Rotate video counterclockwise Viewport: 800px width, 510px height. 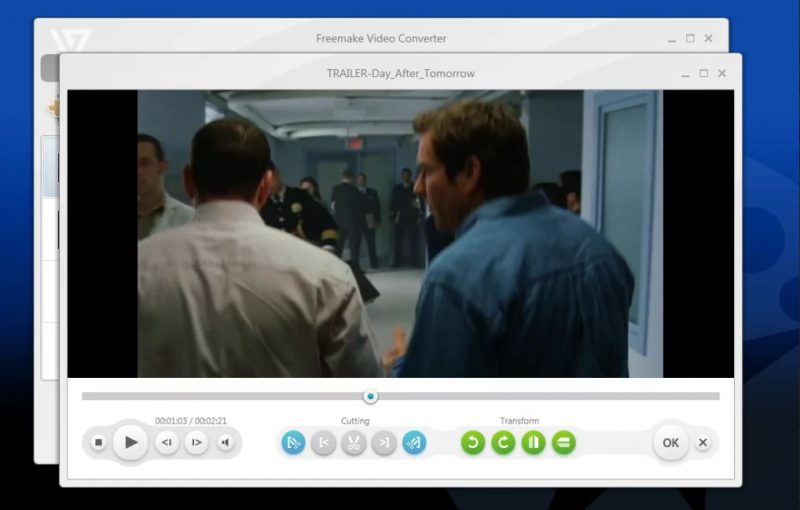pyautogui.click(x=473, y=442)
